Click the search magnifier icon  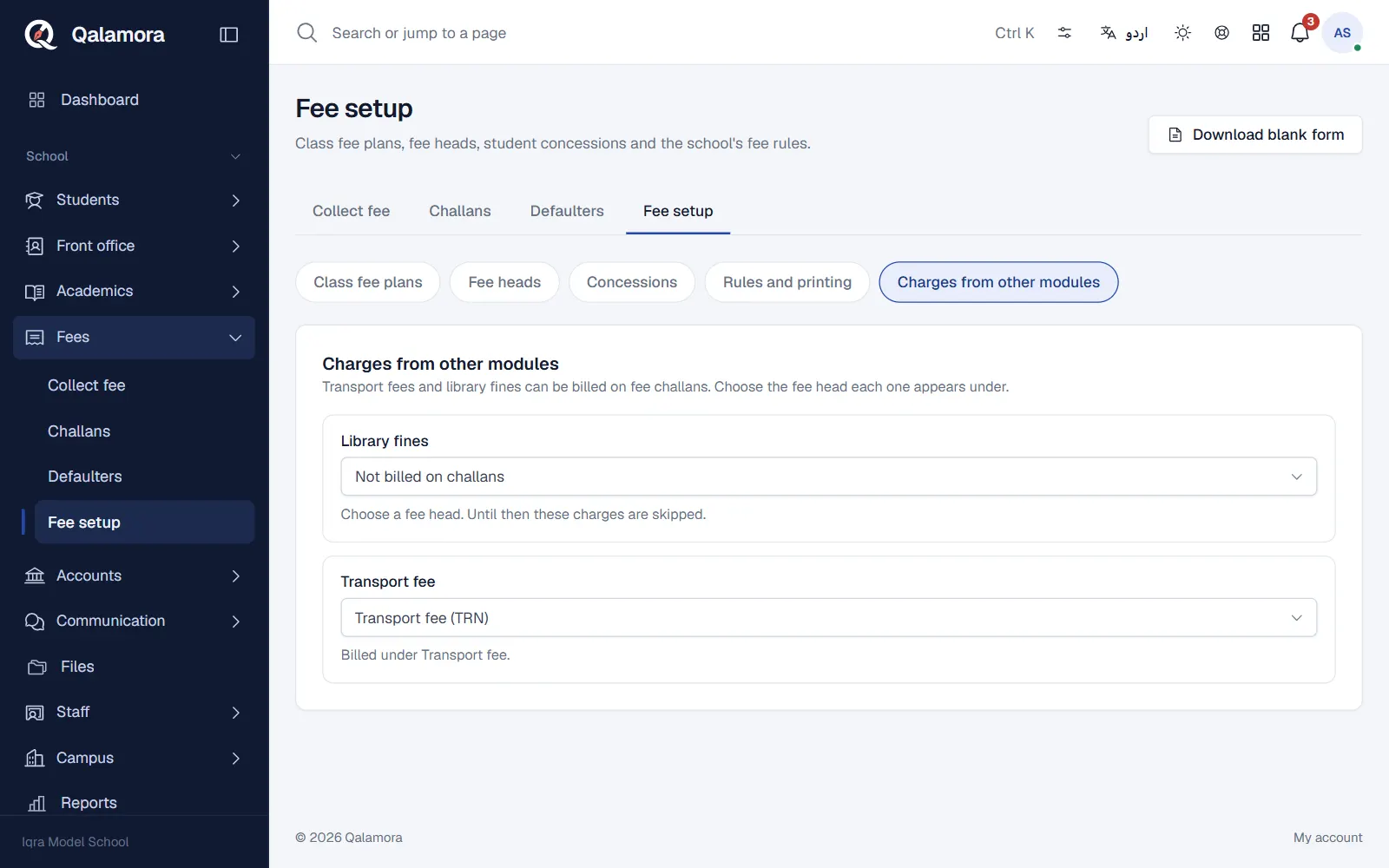[x=307, y=33]
